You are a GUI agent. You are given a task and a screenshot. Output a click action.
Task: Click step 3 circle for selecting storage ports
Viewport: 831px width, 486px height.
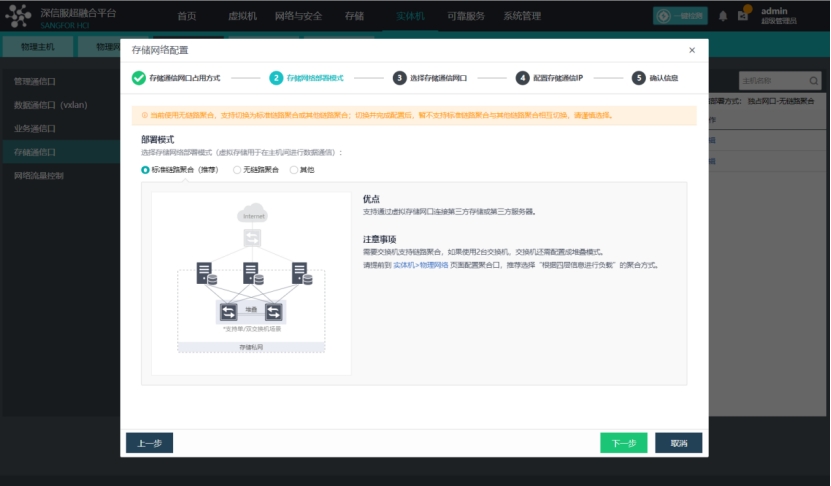click(399, 78)
